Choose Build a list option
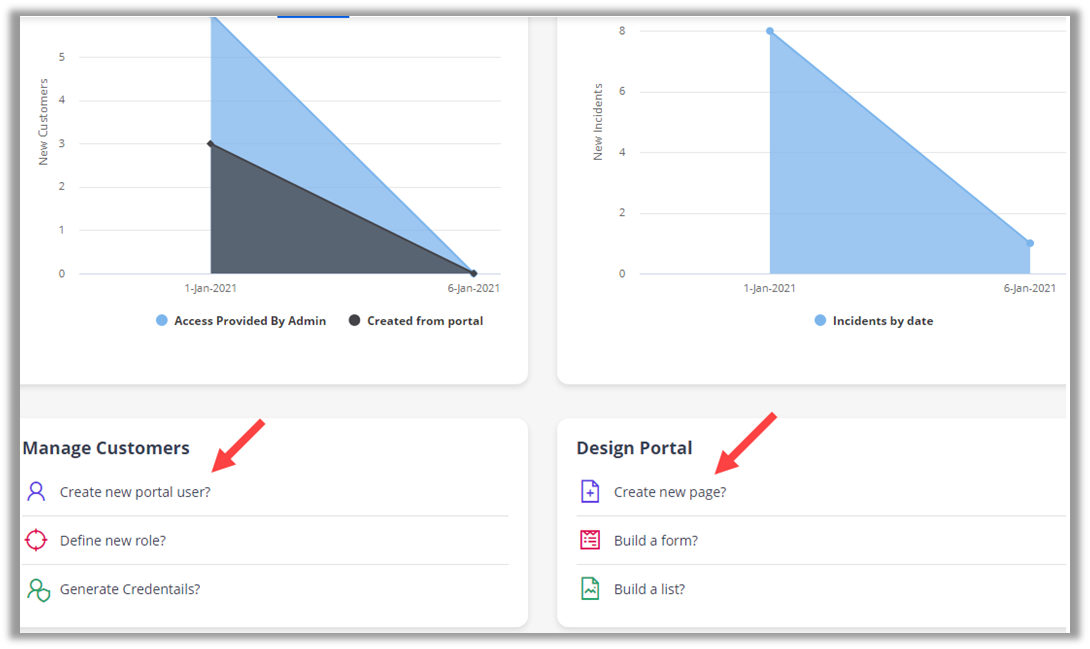The image size is (1090, 649). click(650, 589)
